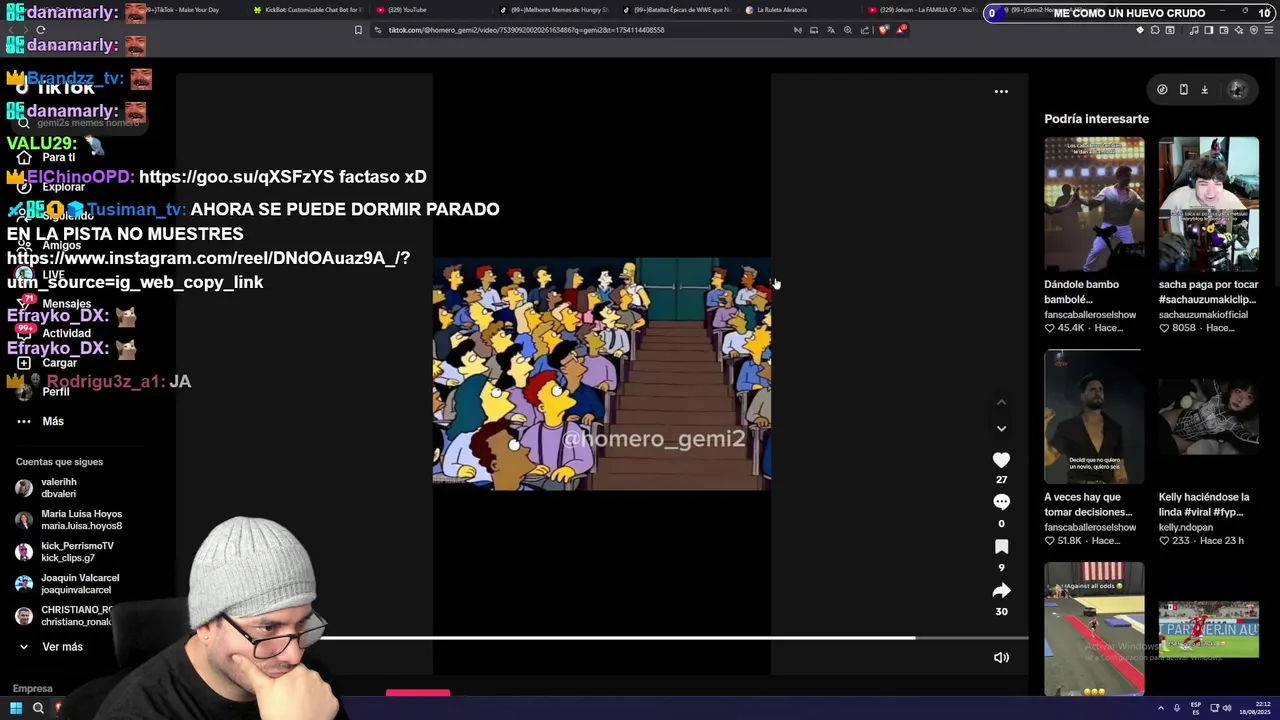Open the Against all odds gymnastics thumbnail

coord(1094,628)
